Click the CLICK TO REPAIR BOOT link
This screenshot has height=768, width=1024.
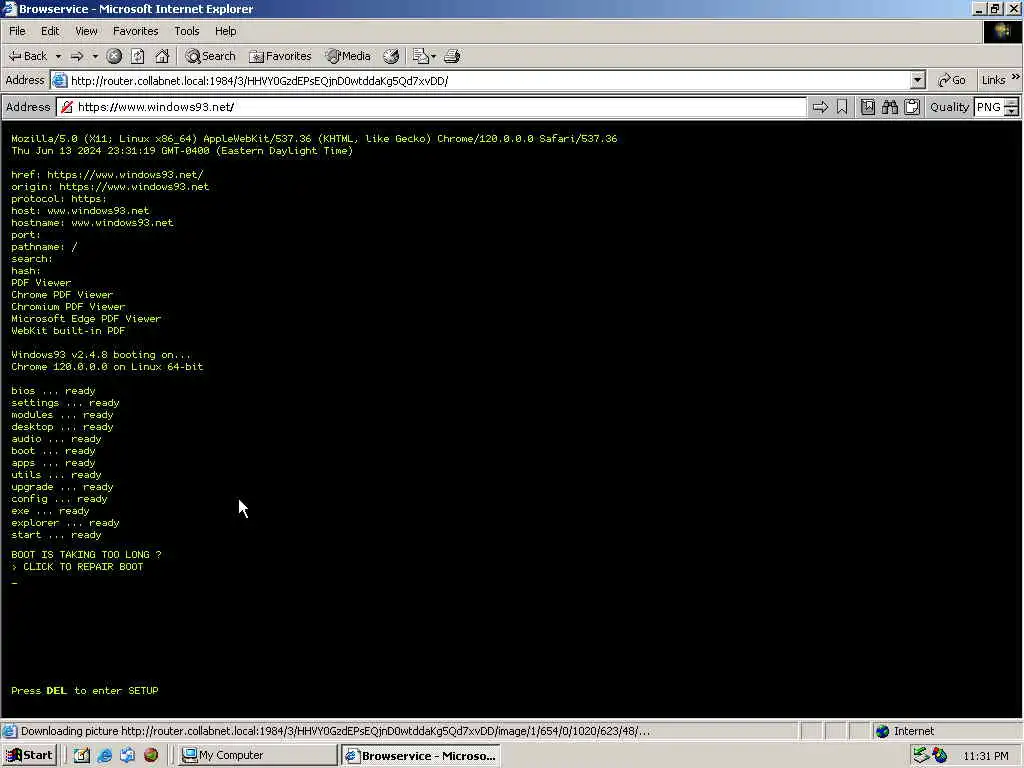click(x=83, y=567)
